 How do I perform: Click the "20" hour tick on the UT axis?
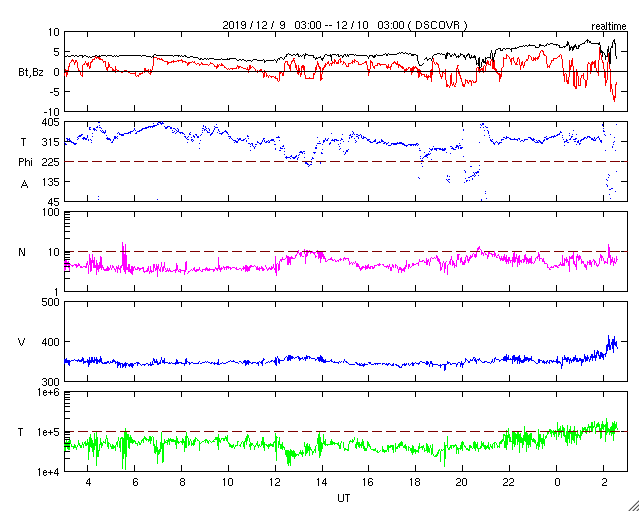462,483
